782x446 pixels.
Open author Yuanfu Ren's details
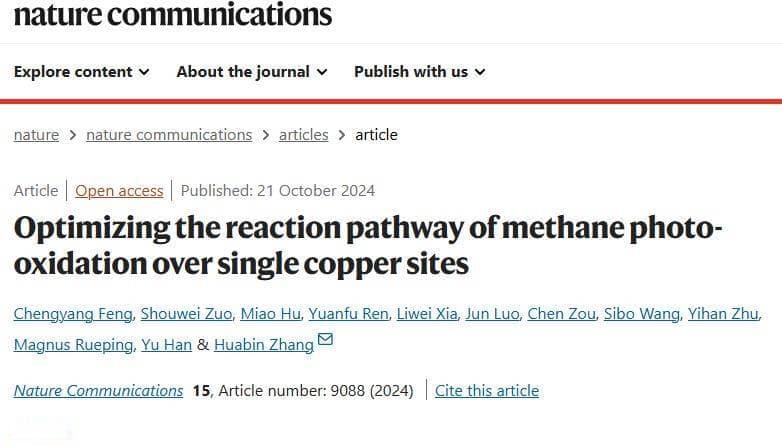pos(348,314)
